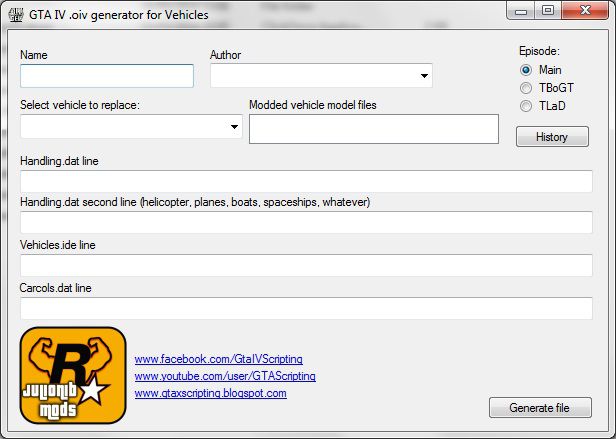Focus the Name text field
616x439 pixels.
click(x=107, y=76)
